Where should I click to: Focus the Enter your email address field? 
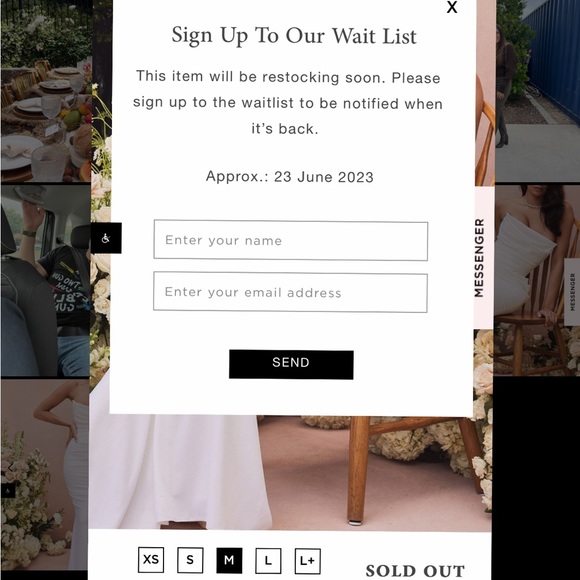pyautogui.click(x=290, y=292)
